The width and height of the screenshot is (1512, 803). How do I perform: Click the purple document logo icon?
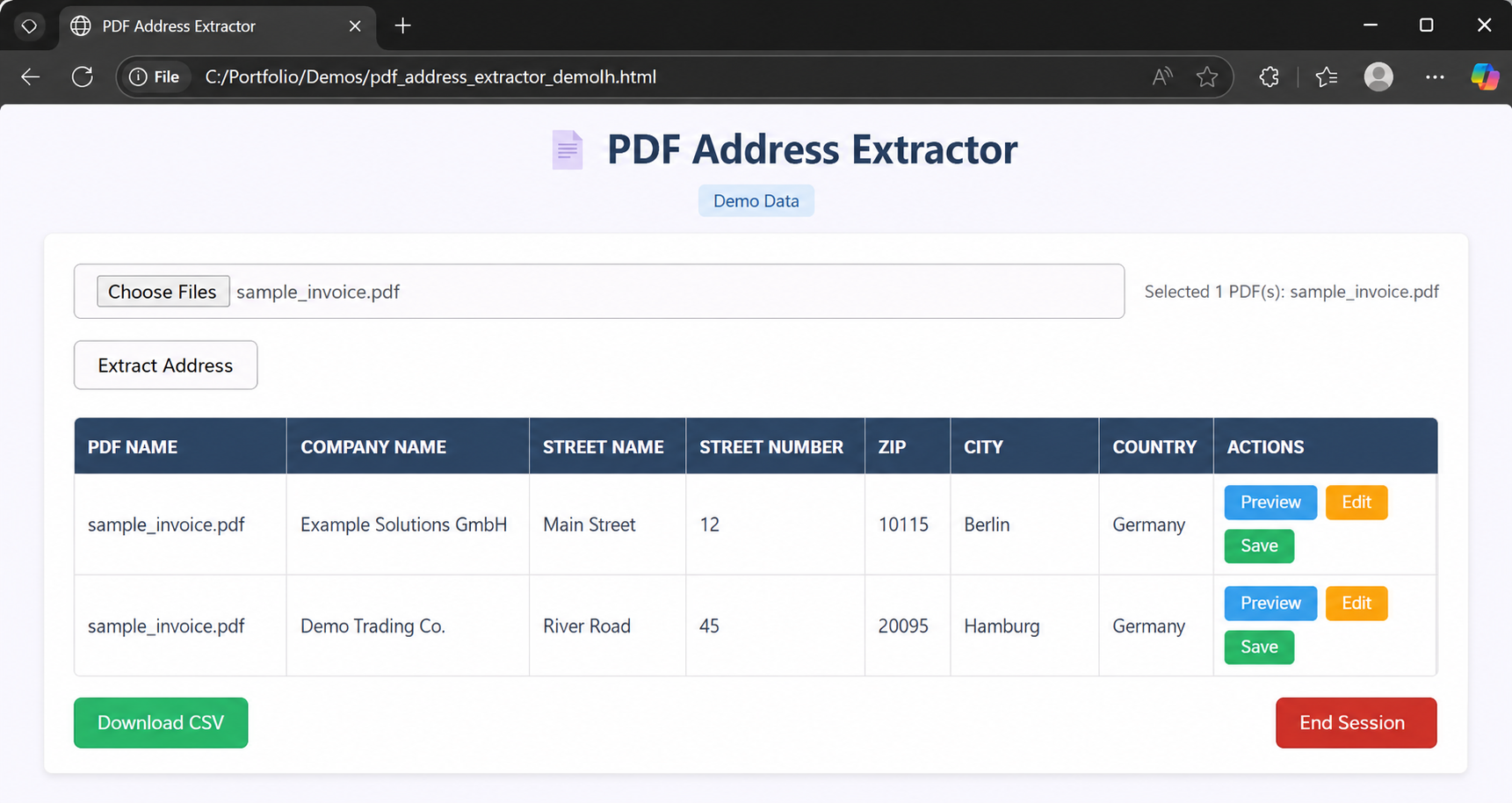coord(568,150)
